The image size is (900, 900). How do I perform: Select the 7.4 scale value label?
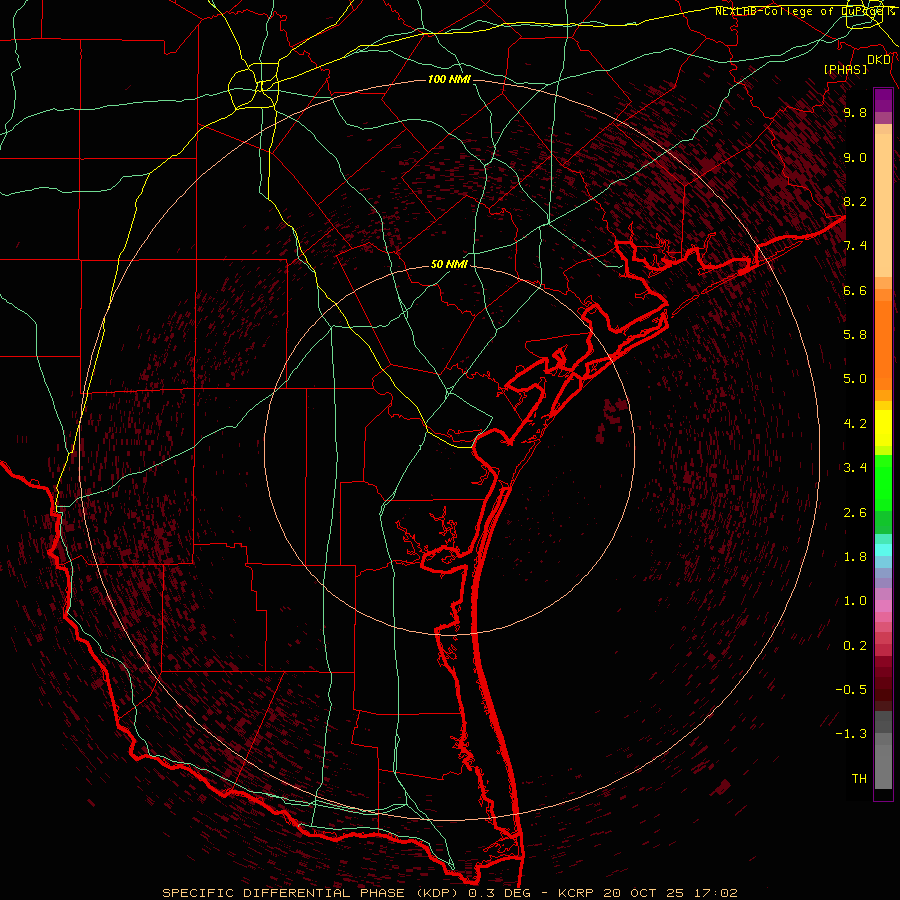tap(855, 246)
